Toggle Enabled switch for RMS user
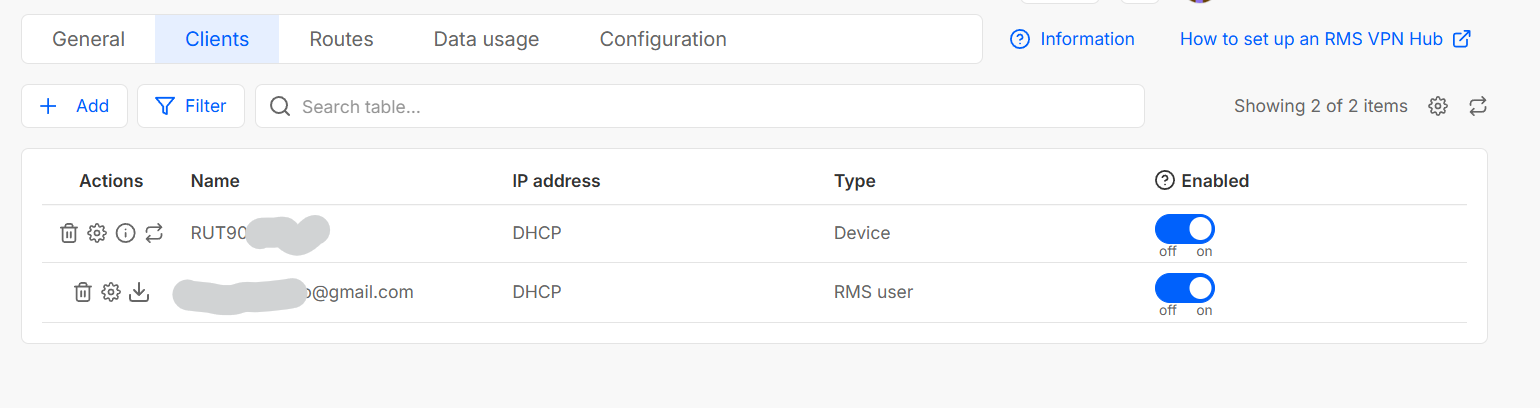The height and width of the screenshot is (408, 1540). point(1185,288)
